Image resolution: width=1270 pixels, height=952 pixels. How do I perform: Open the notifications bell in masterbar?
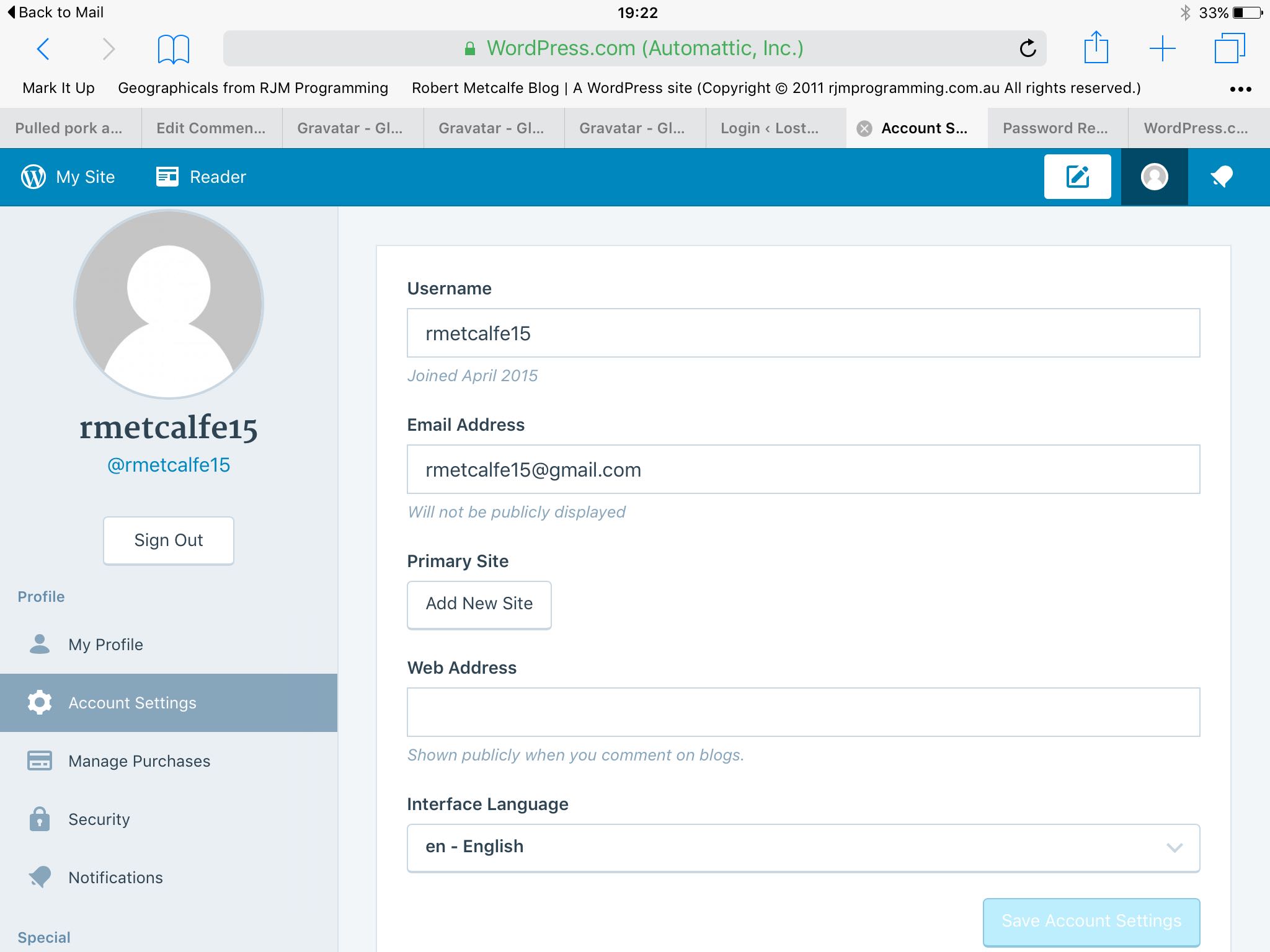point(1222,177)
